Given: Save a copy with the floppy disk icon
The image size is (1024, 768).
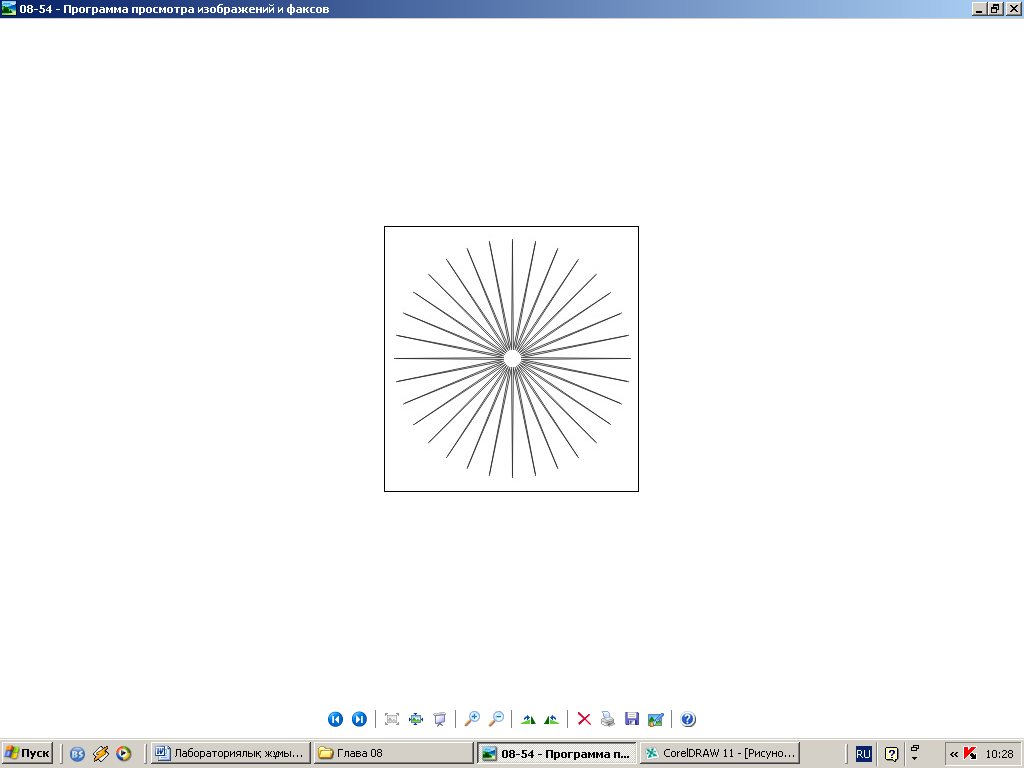Looking at the screenshot, I should 632,719.
